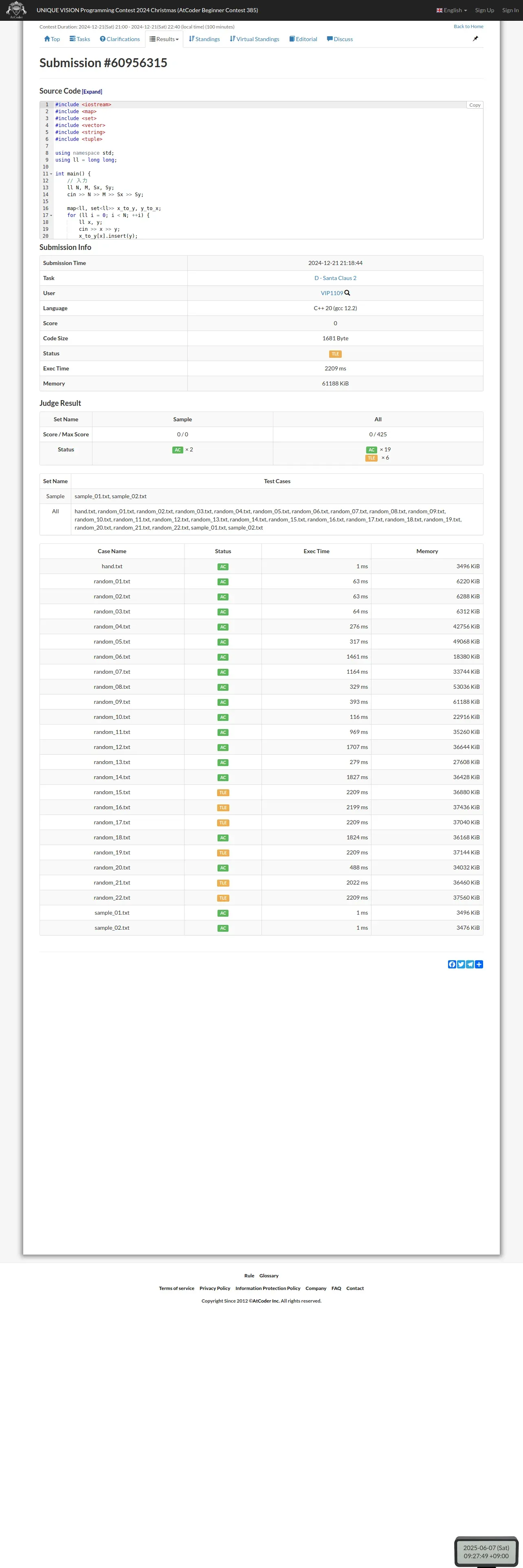Open task link D - Santa Claus 2
Viewport: 523px width, 1568px height.
(x=336, y=278)
